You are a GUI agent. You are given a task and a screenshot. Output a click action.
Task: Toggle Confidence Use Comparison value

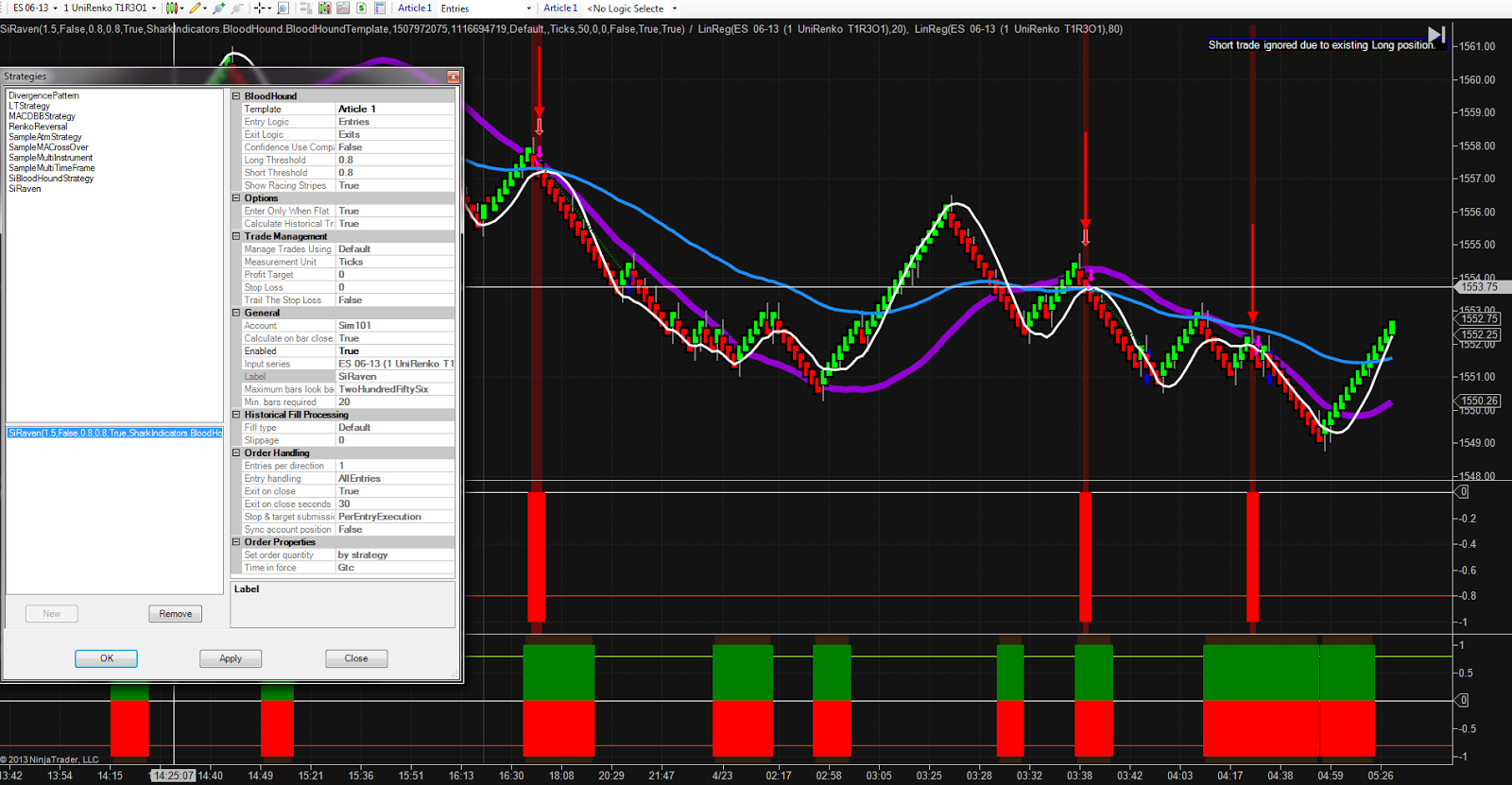(x=395, y=147)
